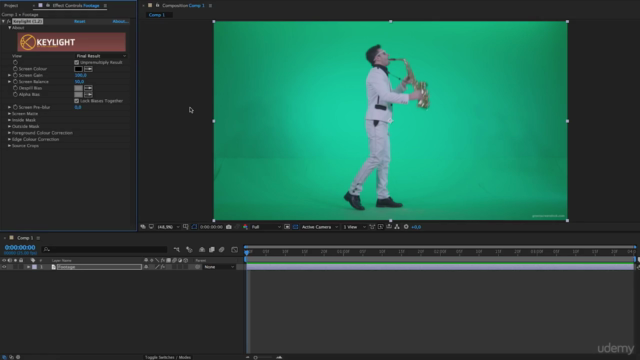The height and width of the screenshot is (360, 640).
Task: Toggle Screen Colour stopwatch keyframing
Action: tap(15, 69)
